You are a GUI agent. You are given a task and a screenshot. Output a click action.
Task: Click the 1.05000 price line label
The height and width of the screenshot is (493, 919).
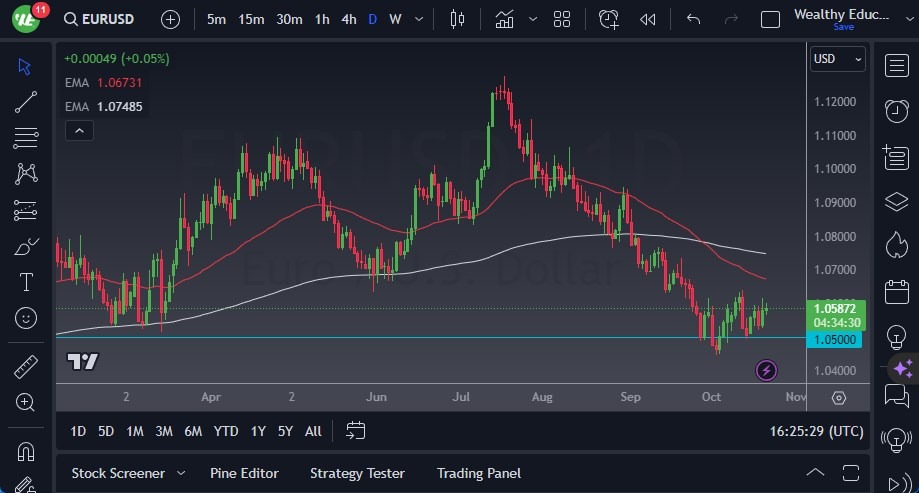pyautogui.click(x=837, y=339)
